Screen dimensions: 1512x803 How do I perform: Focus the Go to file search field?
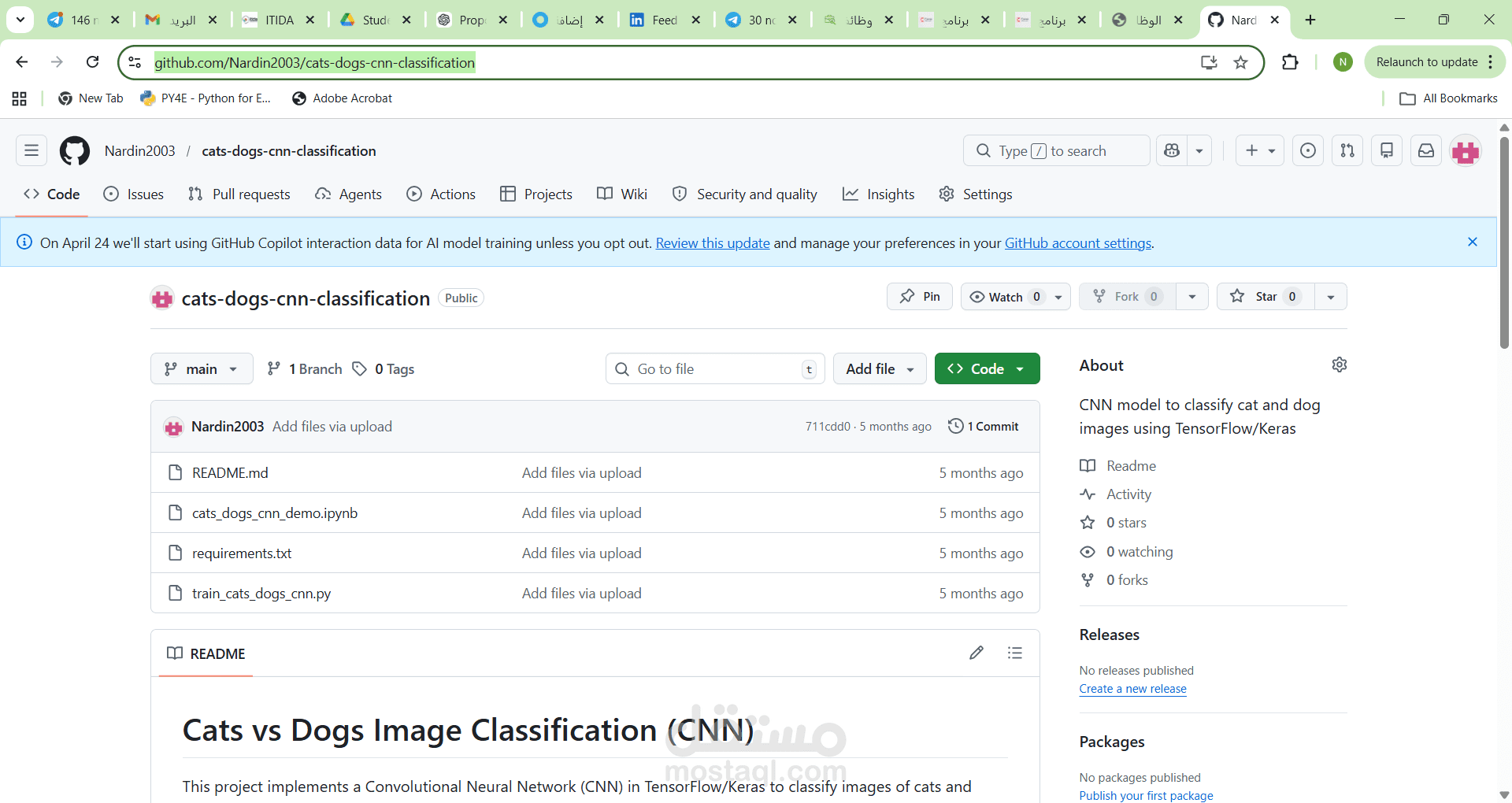click(x=715, y=368)
